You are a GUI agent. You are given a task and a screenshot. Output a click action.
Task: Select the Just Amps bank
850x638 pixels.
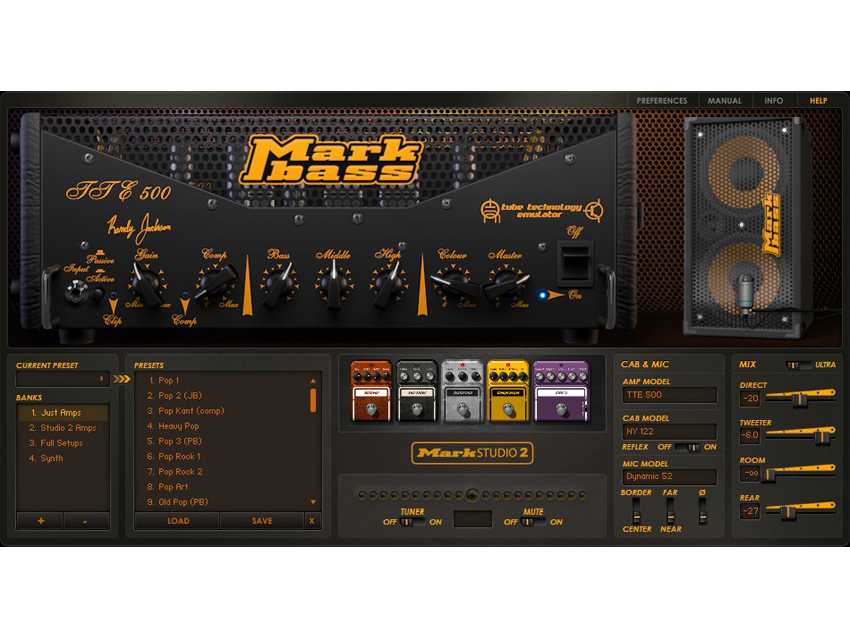pyautogui.click(x=63, y=413)
